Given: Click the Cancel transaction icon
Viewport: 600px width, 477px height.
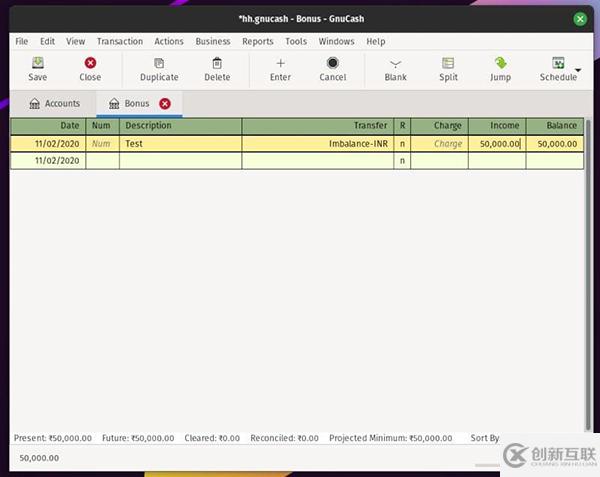Looking at the screenshot, I should coord(333,63).
